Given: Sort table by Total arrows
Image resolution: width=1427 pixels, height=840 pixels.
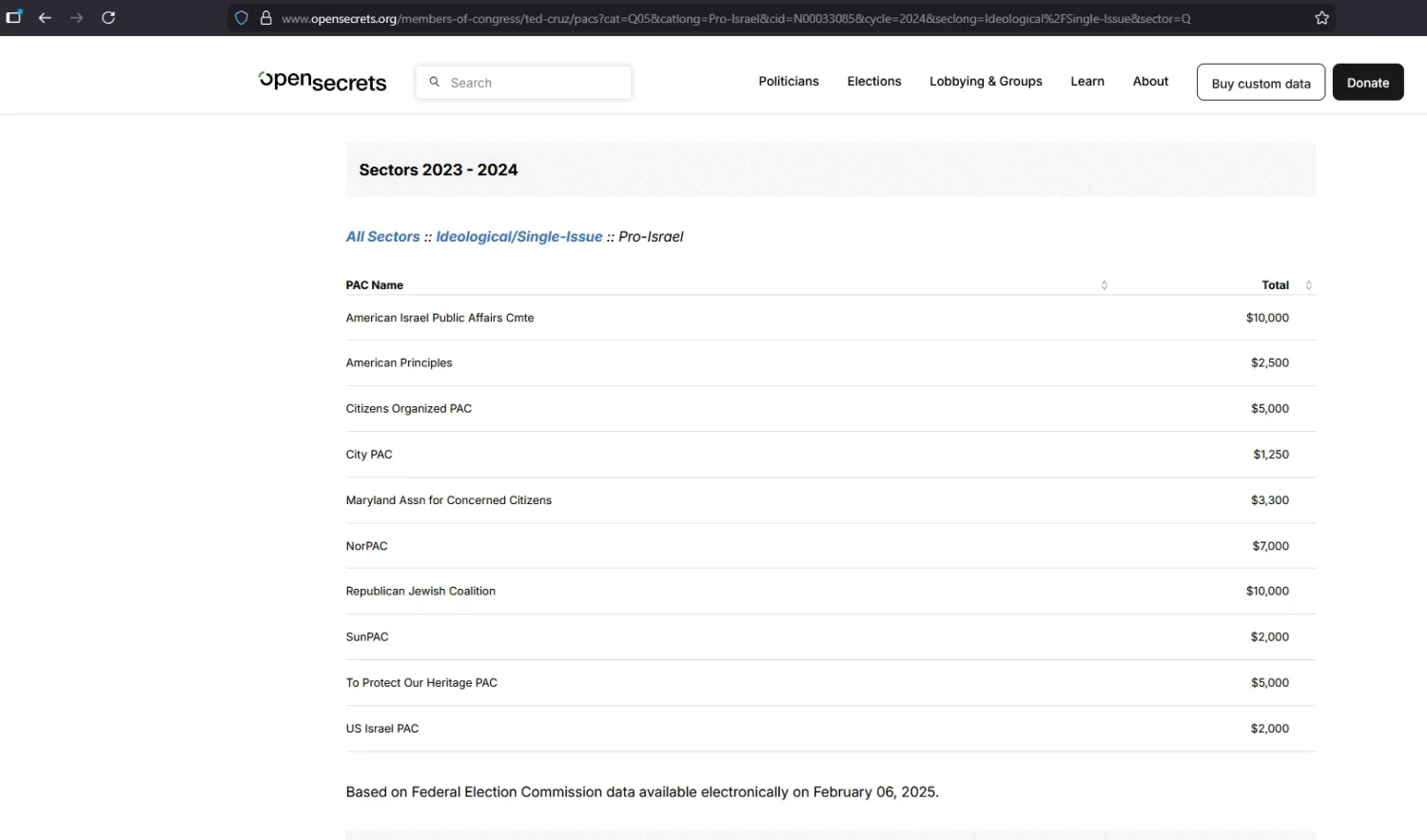Looking at the screenshot, I should (1309, 285).
